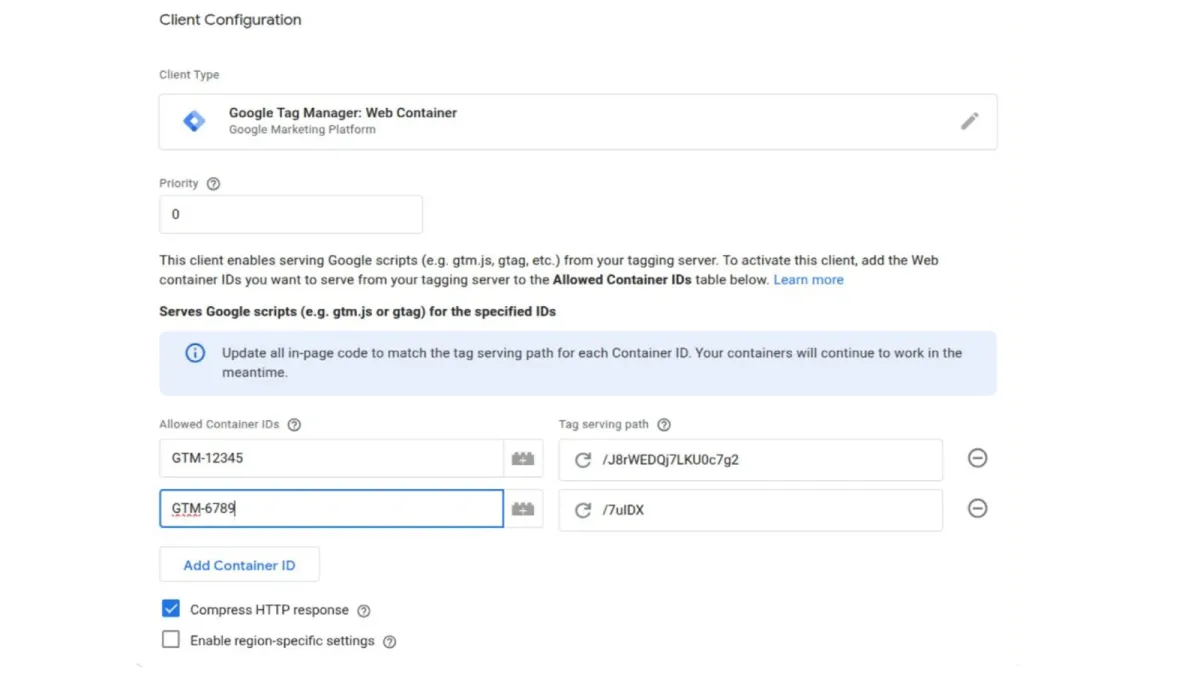Open the Learn more link
The height and width of the screenshot is (675, 1200).
click(808, 280)
